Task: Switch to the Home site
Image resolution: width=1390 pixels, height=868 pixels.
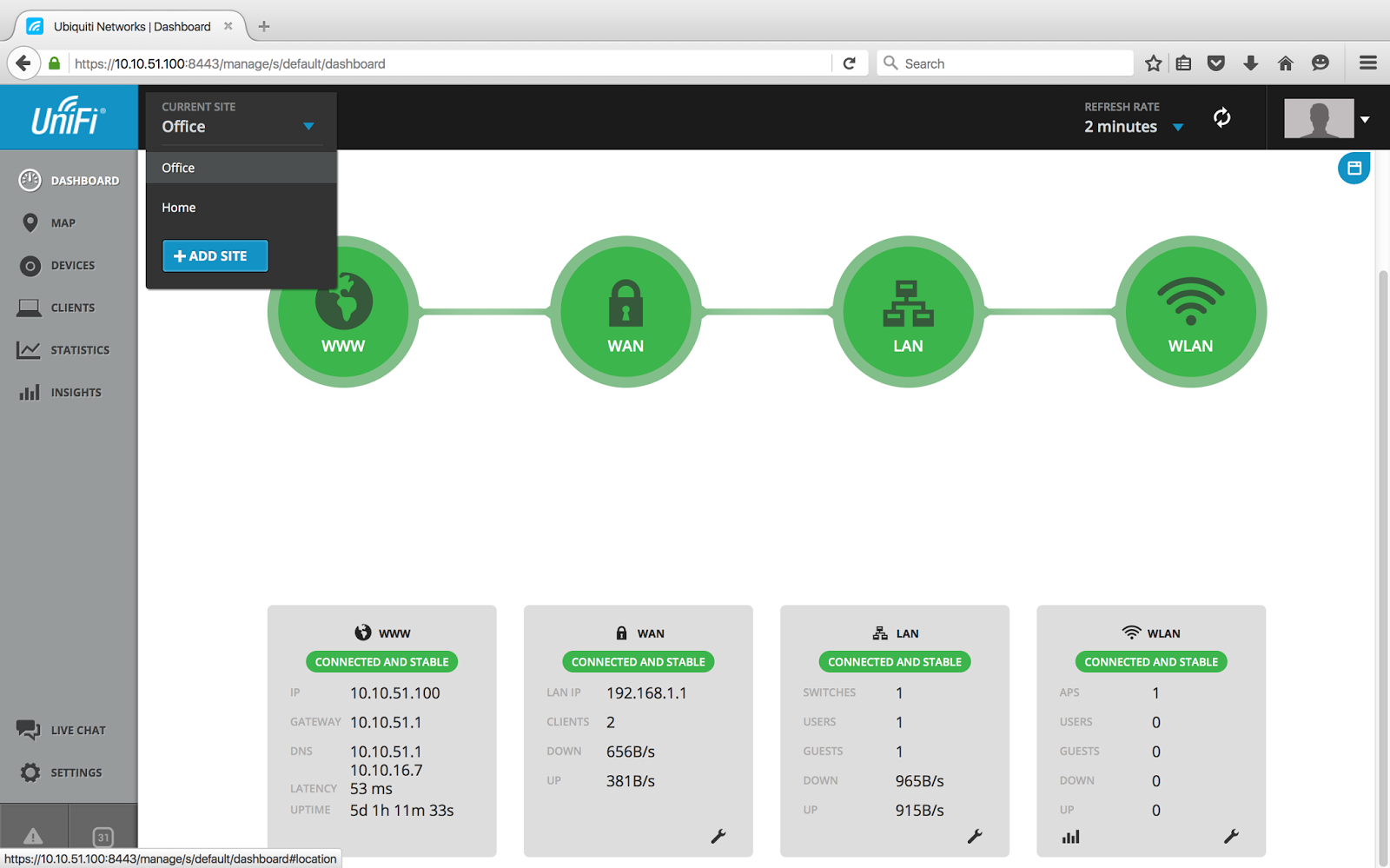Action: (241, 208)
